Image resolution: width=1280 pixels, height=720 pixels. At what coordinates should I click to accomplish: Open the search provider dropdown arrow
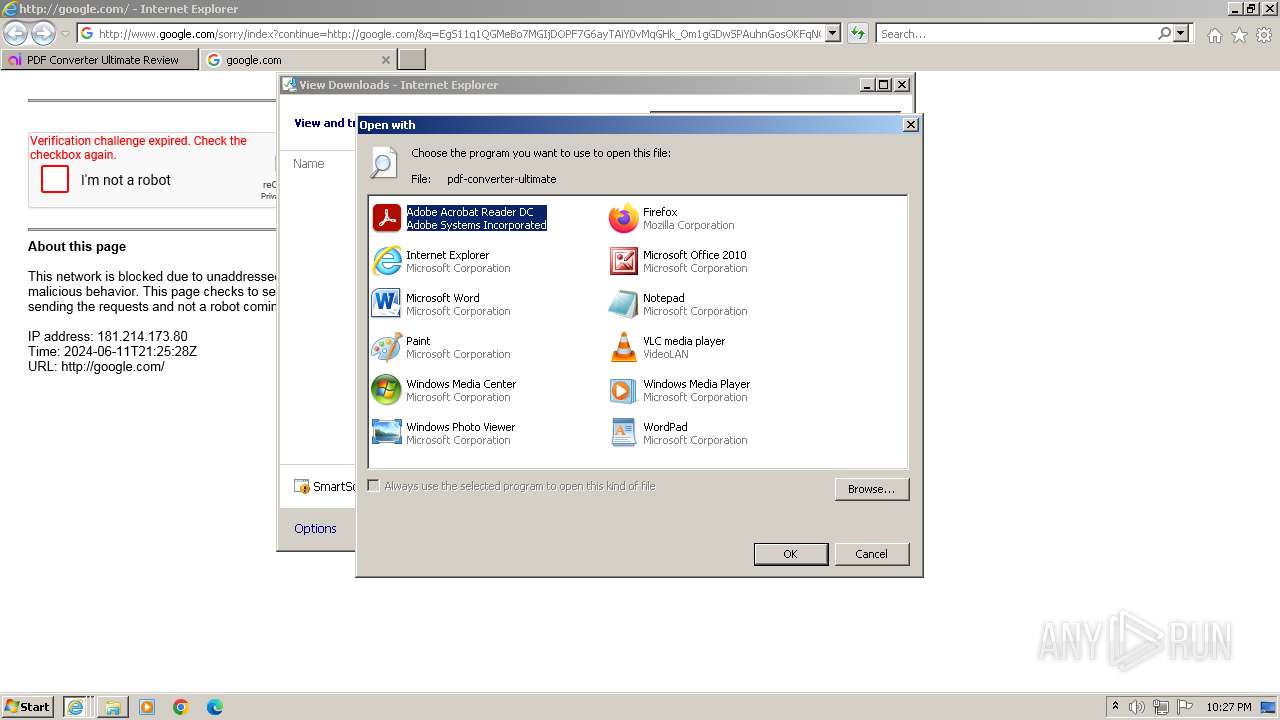[1182, 34]
